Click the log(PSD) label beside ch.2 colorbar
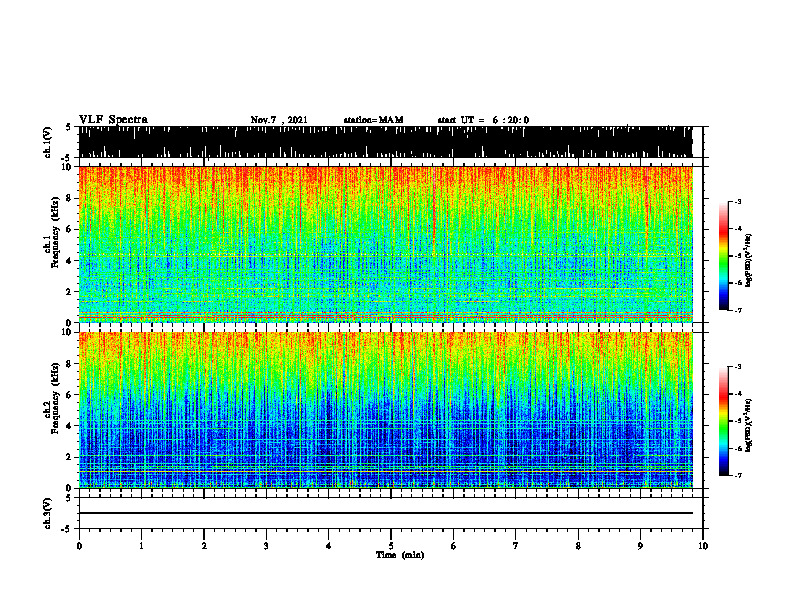This screenshot has height=612, width=792. [x=749, y=425]
